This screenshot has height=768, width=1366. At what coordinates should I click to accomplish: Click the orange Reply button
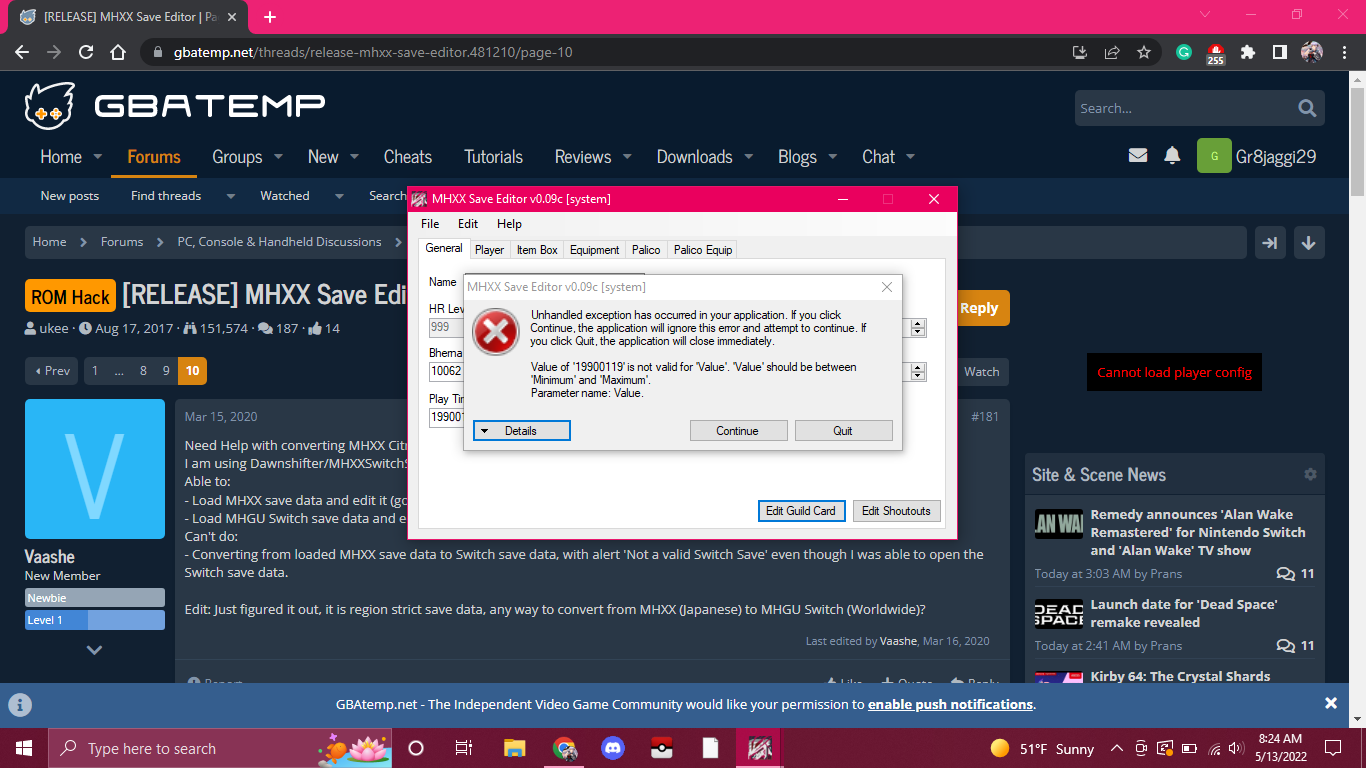tap(979, 308)
